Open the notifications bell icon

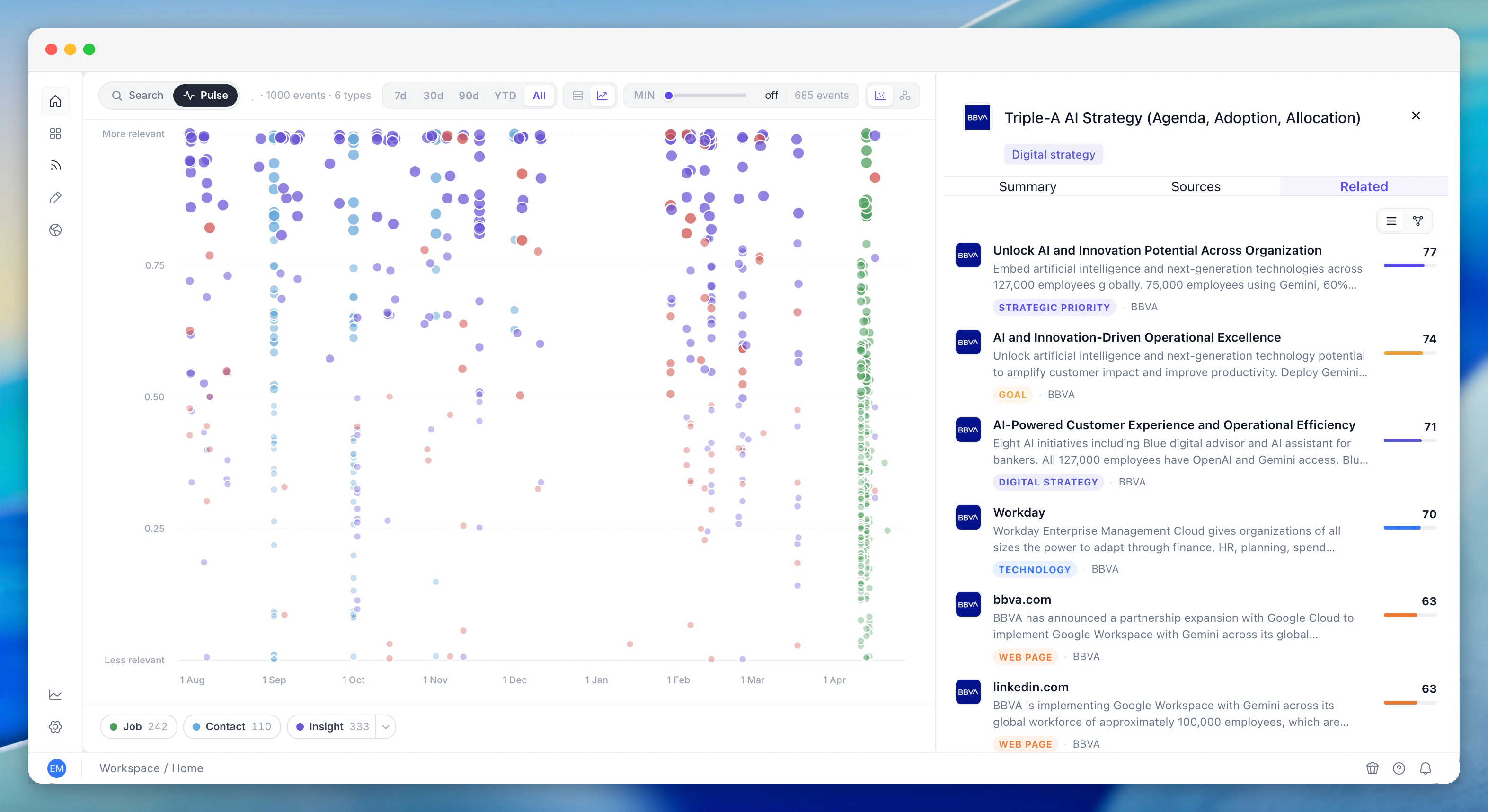pos(1426,768)
